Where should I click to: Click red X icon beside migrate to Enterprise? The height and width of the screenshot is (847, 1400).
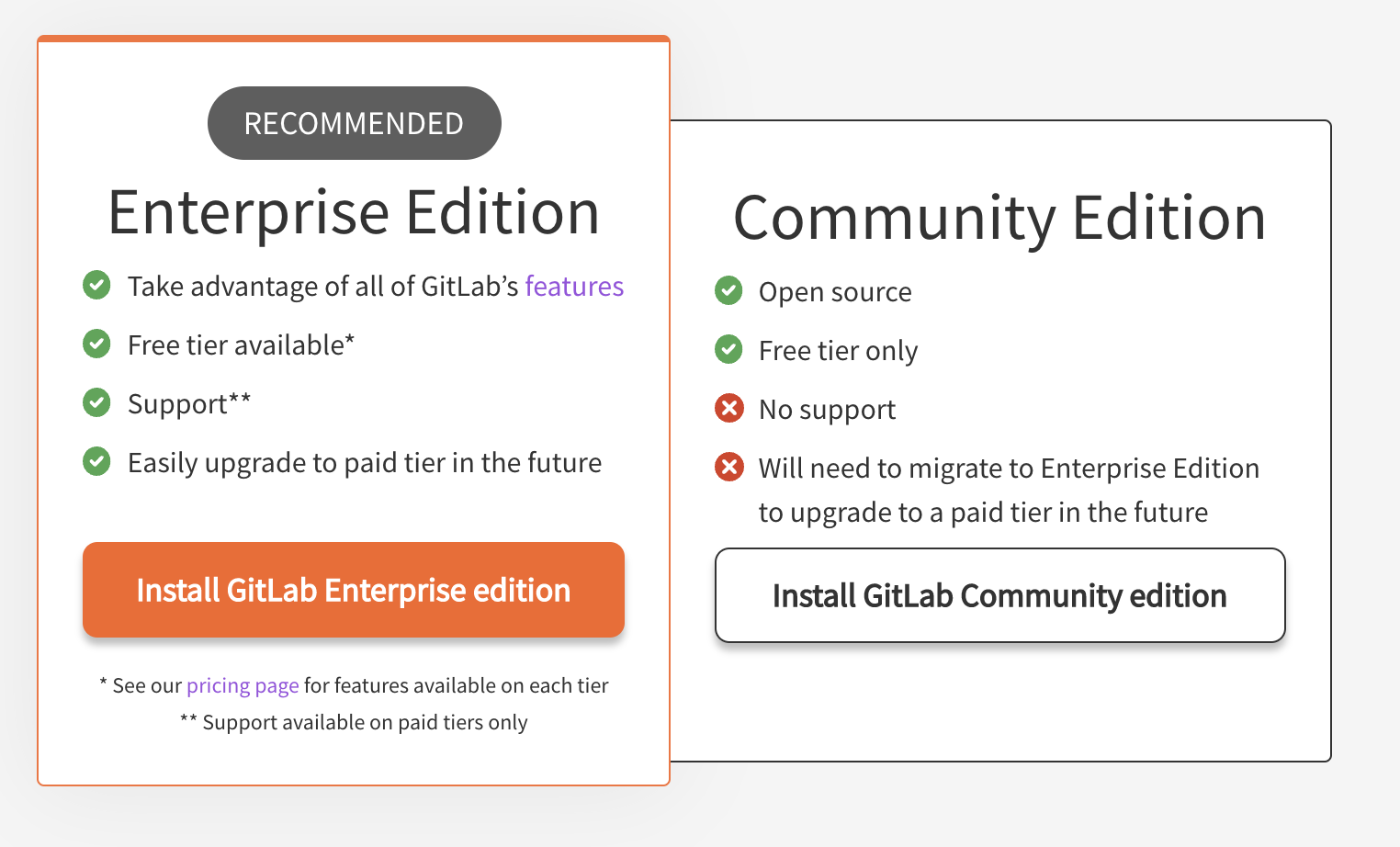(x=728, y=467)
